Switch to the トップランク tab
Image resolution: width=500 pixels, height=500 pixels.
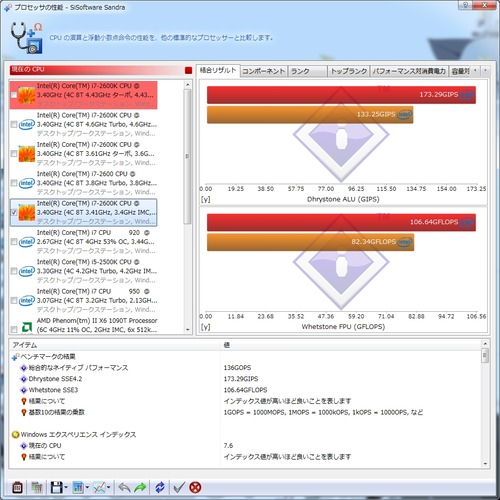point(349,71)
